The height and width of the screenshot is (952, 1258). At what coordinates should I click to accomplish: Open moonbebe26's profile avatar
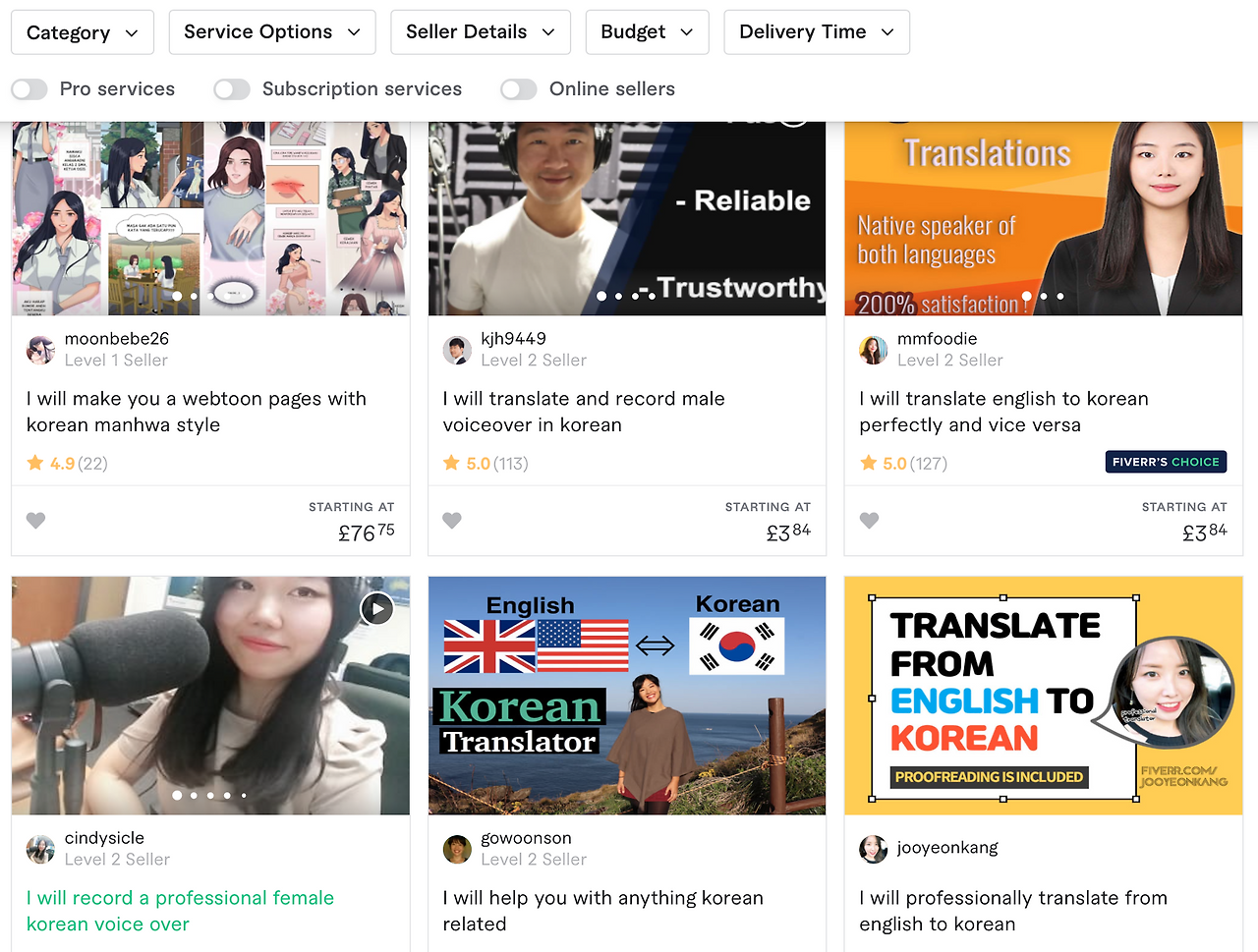[x=40, y=350]
